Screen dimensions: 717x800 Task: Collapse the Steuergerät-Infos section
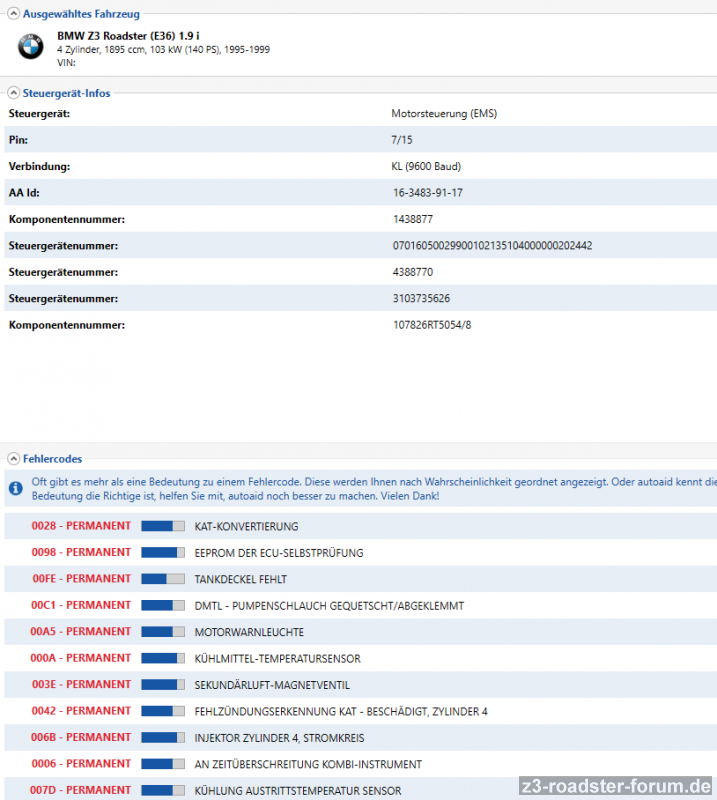click(x=14, y=93)
